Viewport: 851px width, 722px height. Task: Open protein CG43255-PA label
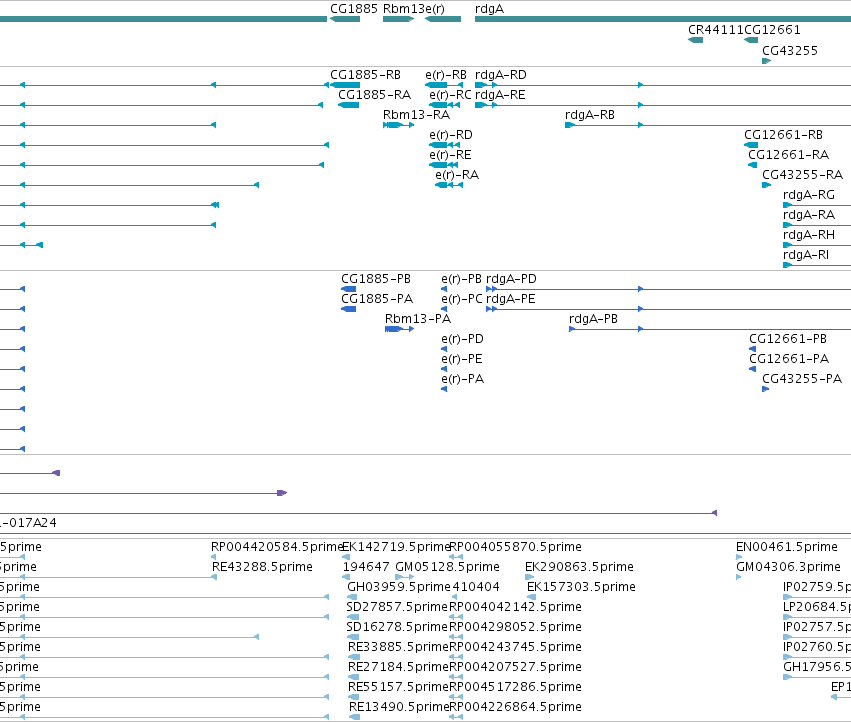802,379
